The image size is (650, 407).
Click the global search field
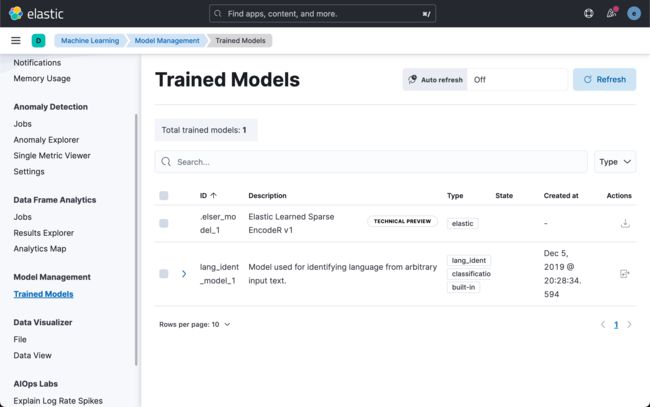tap(323, 14)
